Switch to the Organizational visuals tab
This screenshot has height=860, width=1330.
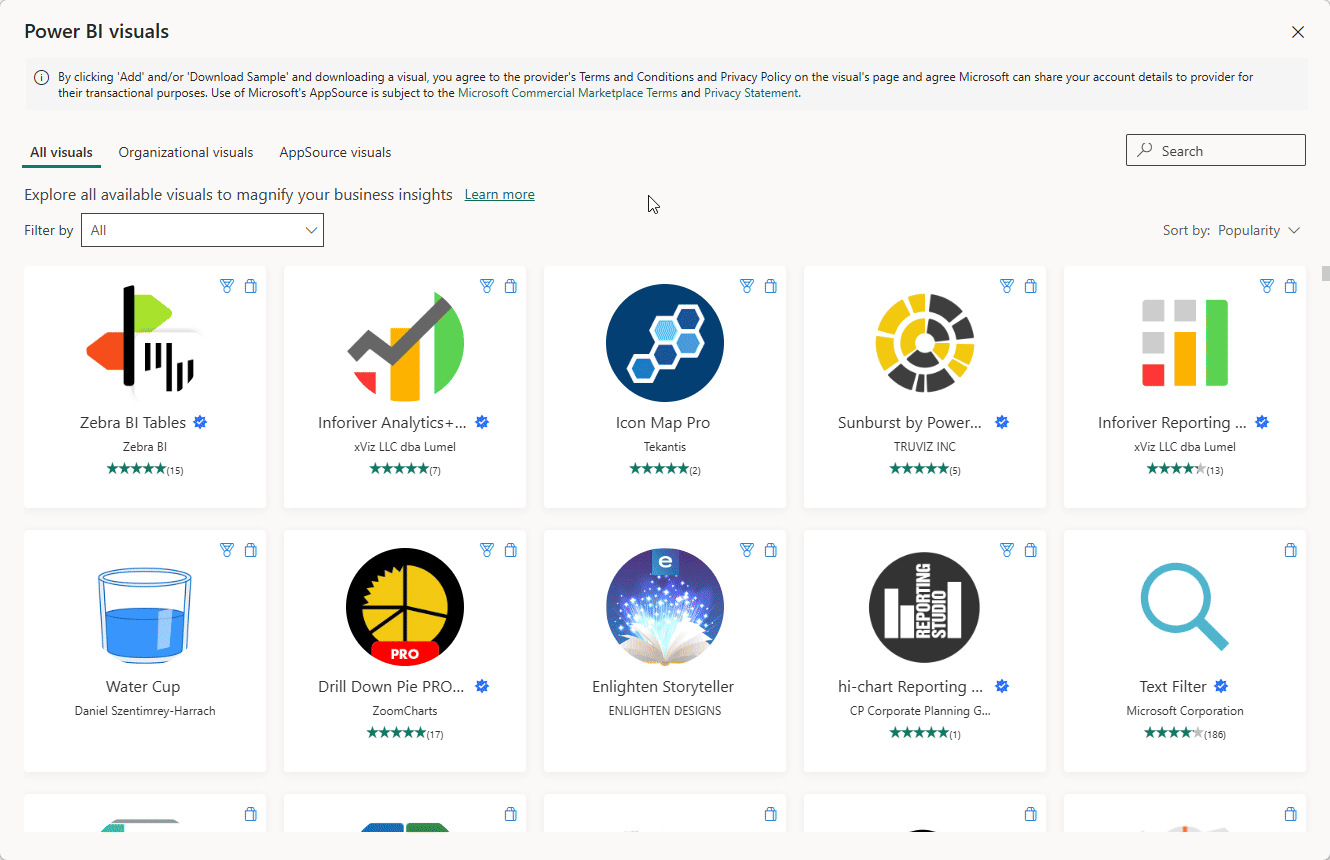tap(185, 152)
